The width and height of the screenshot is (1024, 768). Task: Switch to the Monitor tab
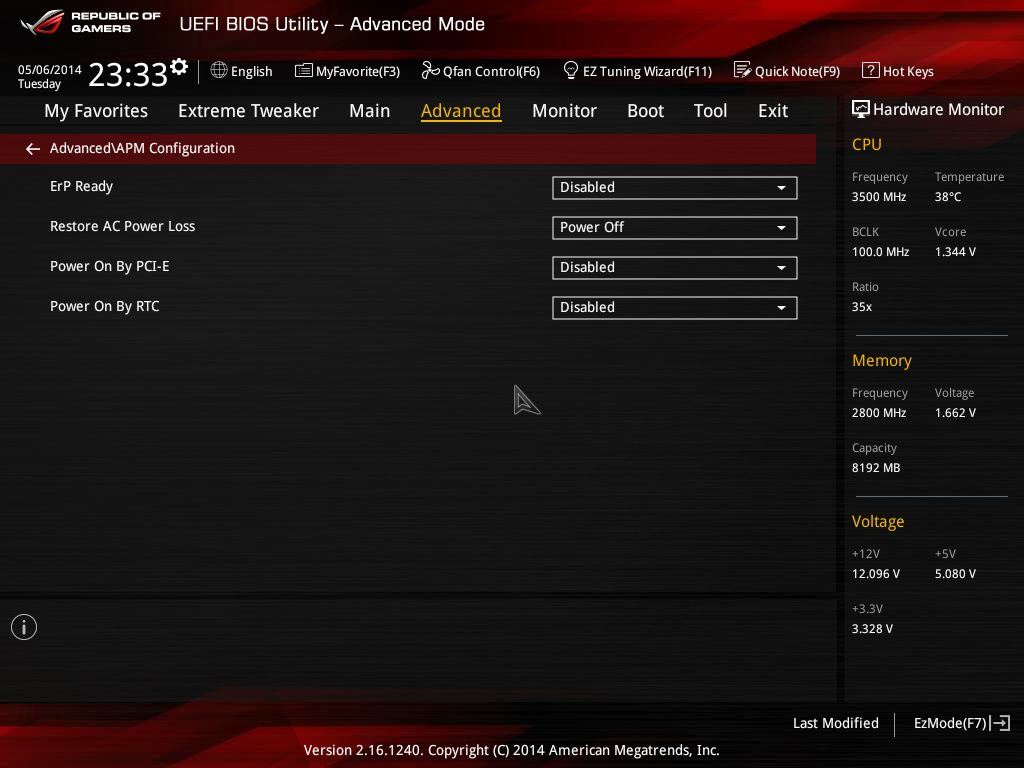click(x=564, y=111)
